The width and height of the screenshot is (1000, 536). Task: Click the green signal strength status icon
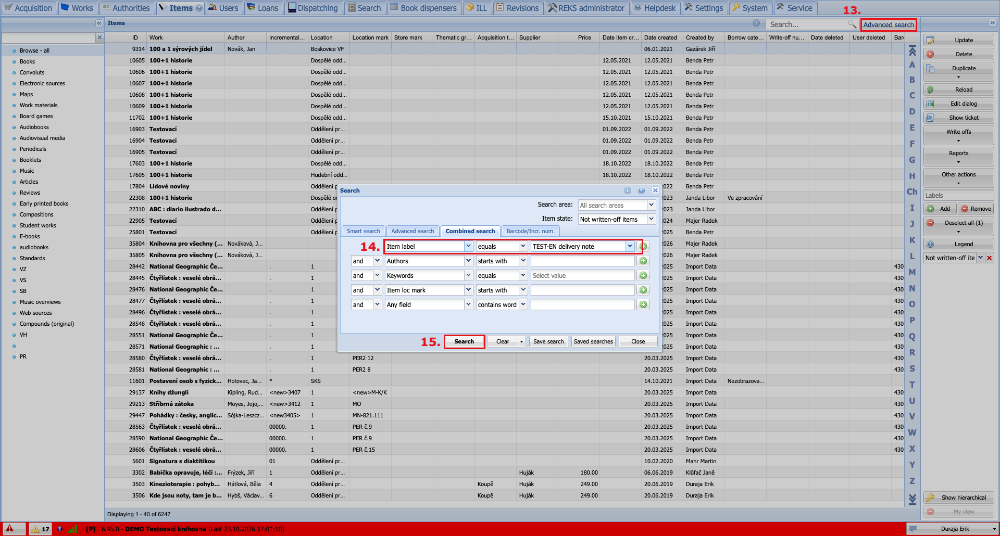click(72, 528)
